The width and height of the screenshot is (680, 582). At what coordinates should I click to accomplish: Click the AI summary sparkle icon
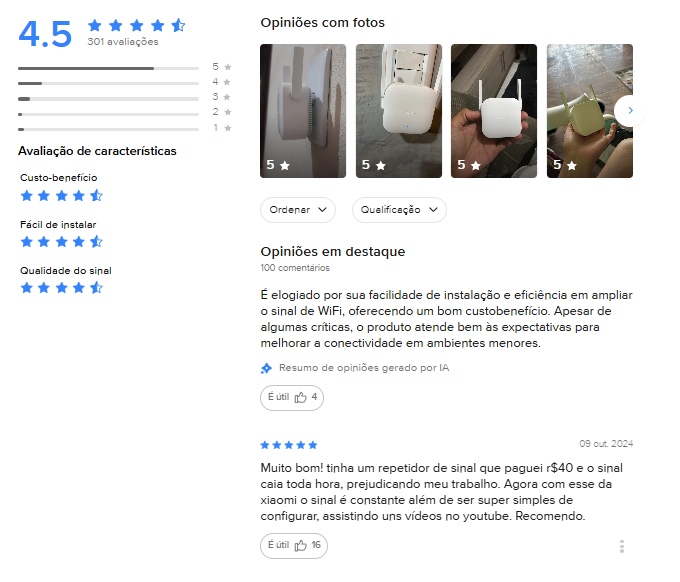[266, 368]
